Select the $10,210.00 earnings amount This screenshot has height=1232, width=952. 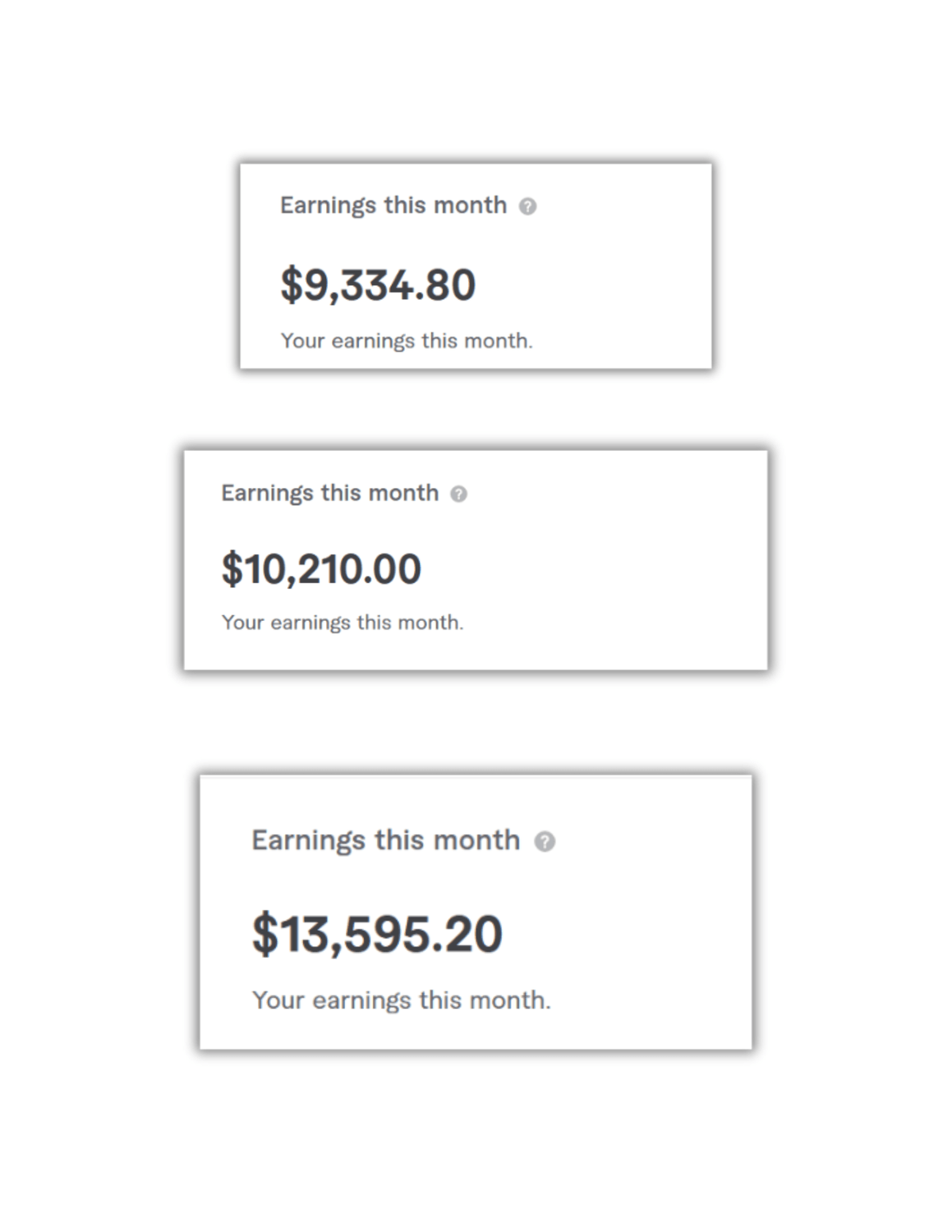point(321,569)
